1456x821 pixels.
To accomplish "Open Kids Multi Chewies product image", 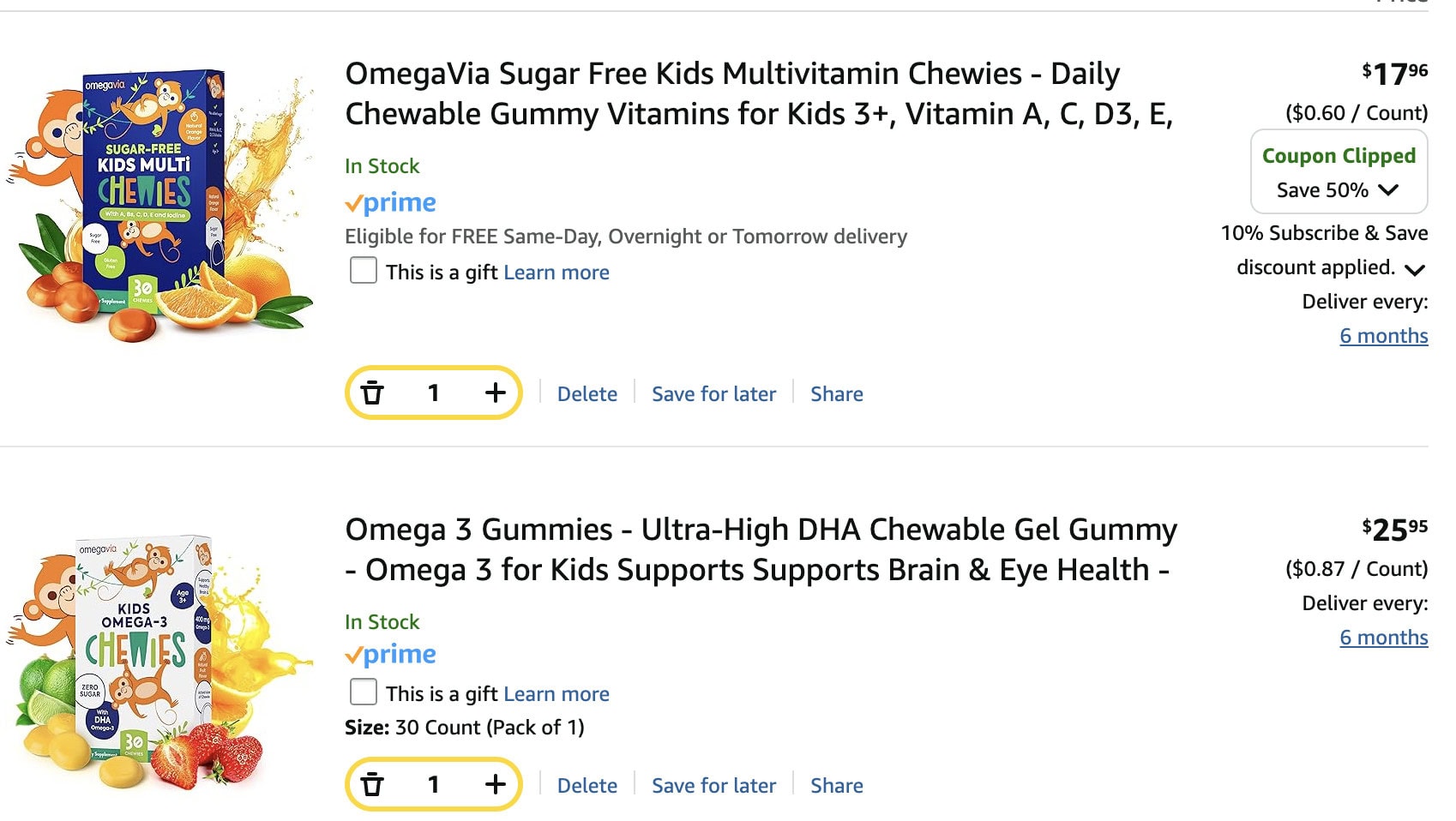I will click(x=159, y=206).
